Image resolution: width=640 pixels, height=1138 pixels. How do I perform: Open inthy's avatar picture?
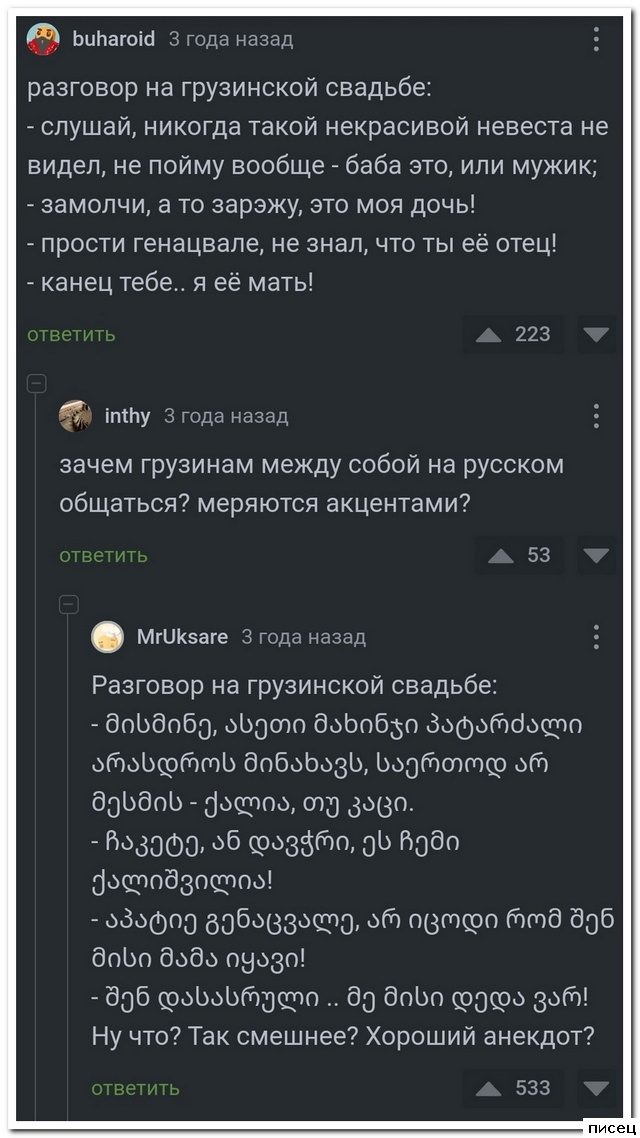click(76, 416)
